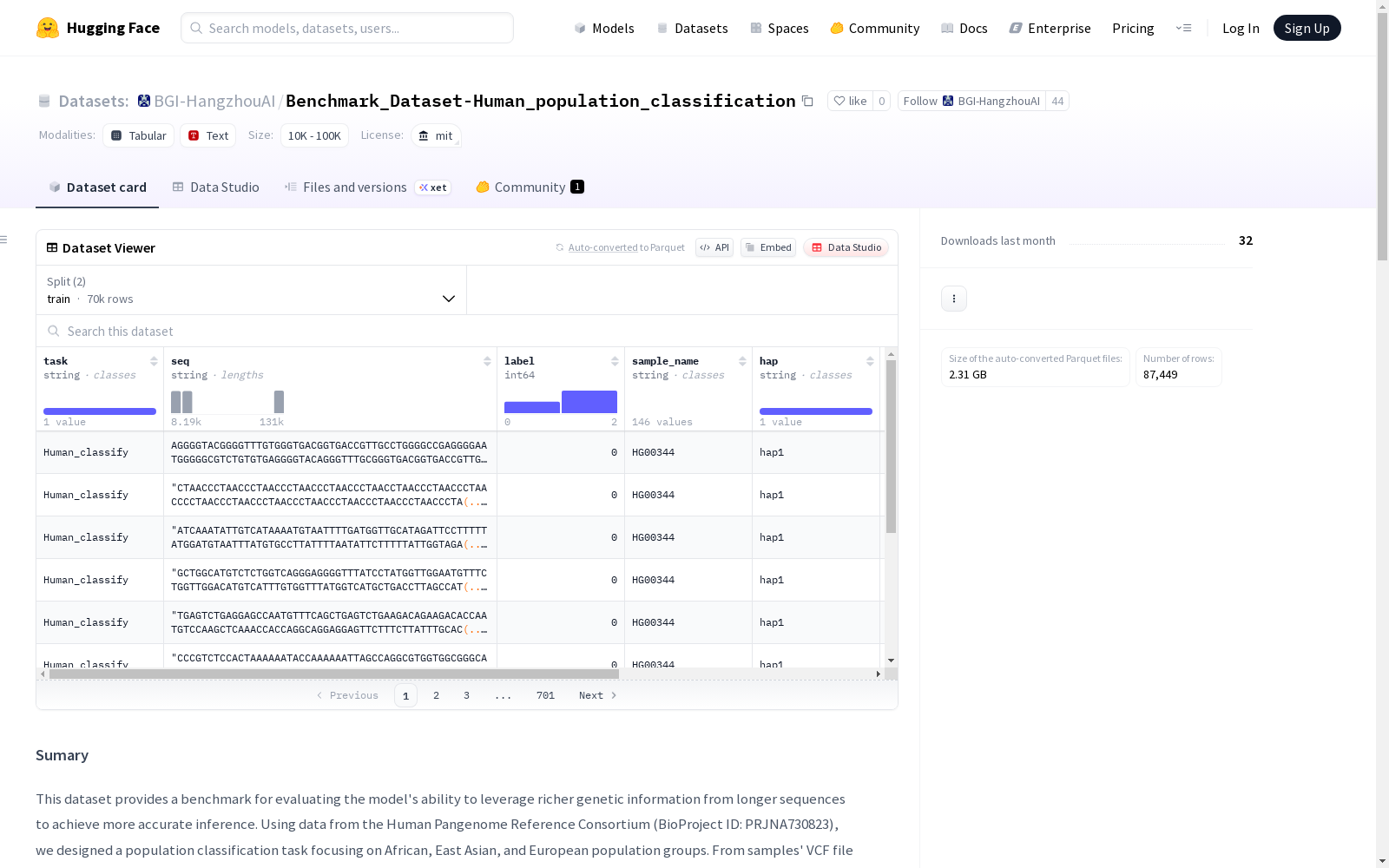Click the Embed button
The image size is (1389, 868).
point(768,247)
